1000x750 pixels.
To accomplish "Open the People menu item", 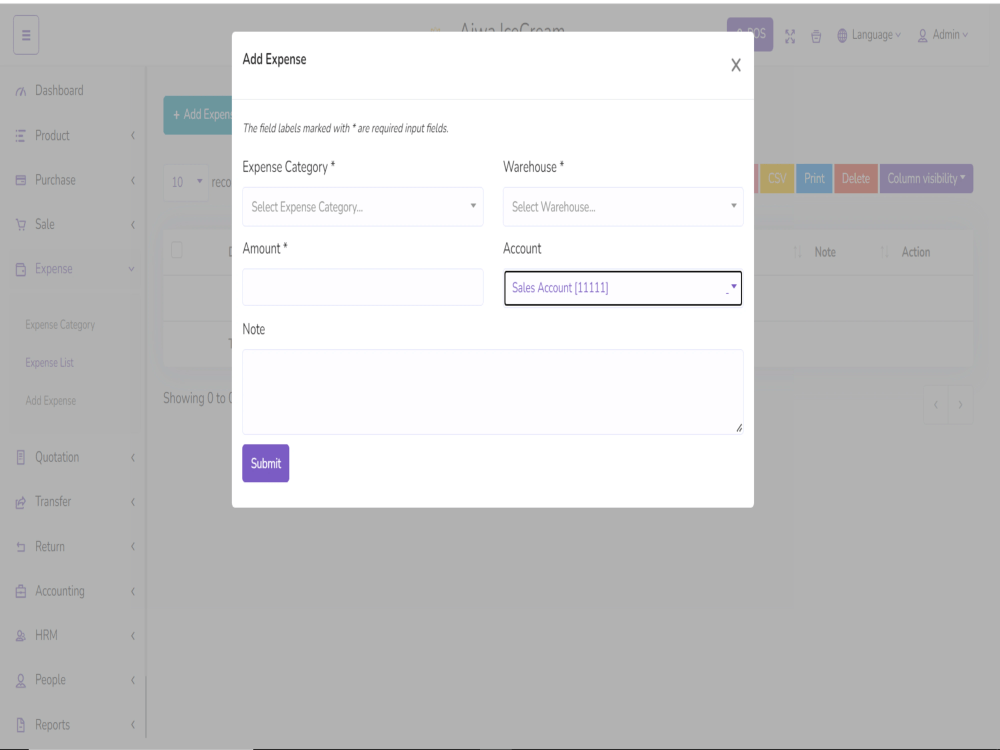I will (x=50, y=680).
